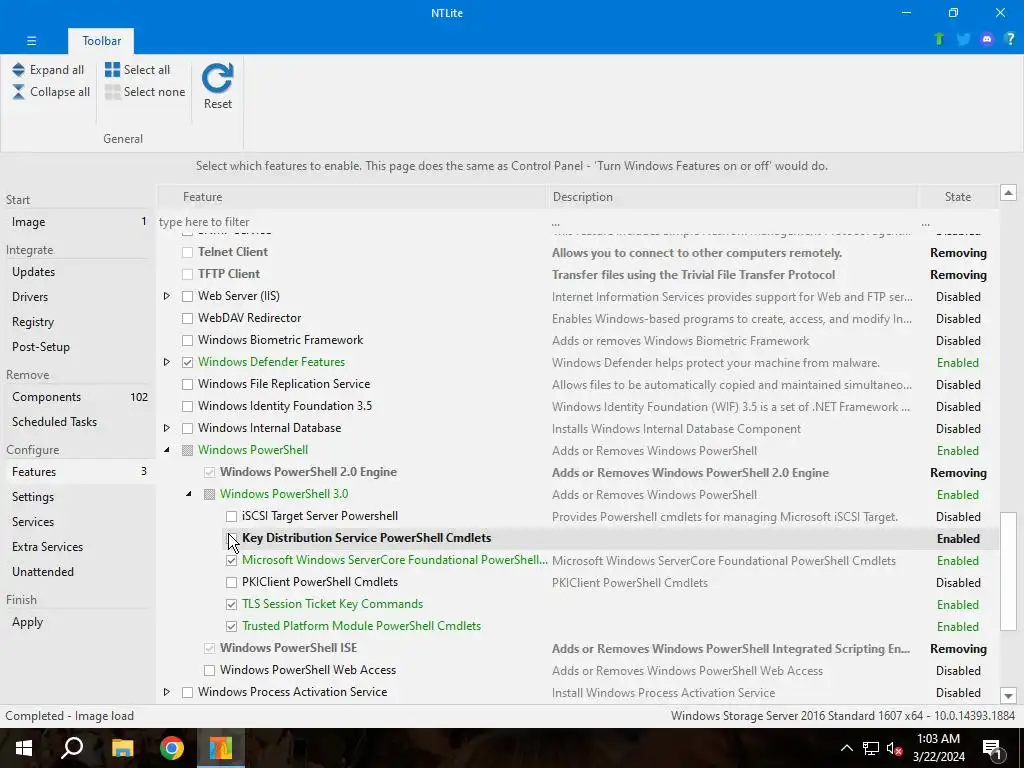Check Windows PowerShell Web Access checkbox
This screenshot has height=768, width=1024.
209,670
